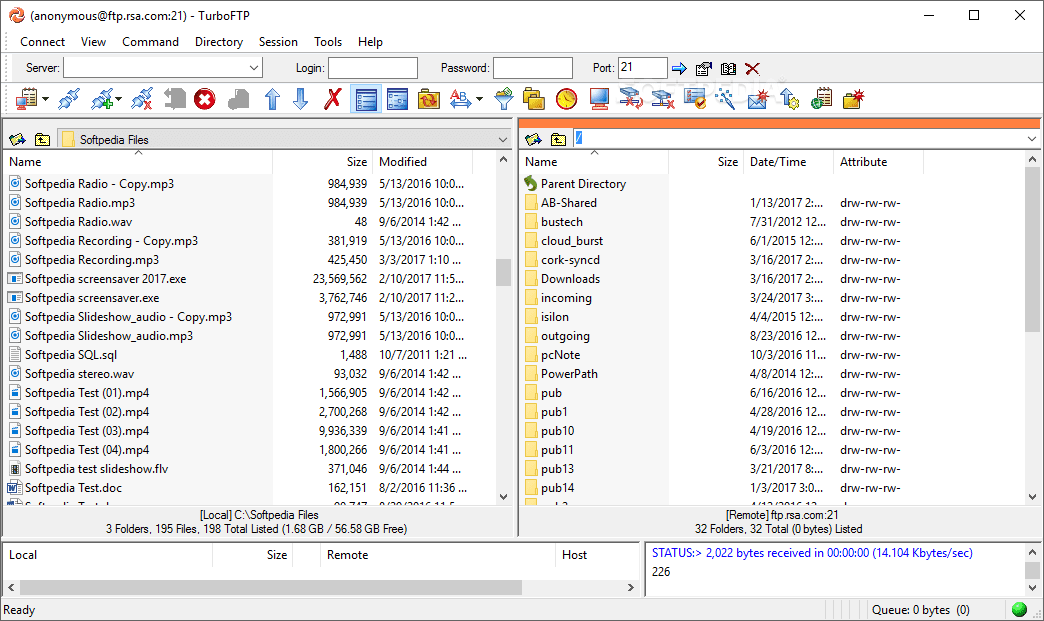Open the address book icon
1044x621 pixels.
pyautogui.click(x=728, y=69)
